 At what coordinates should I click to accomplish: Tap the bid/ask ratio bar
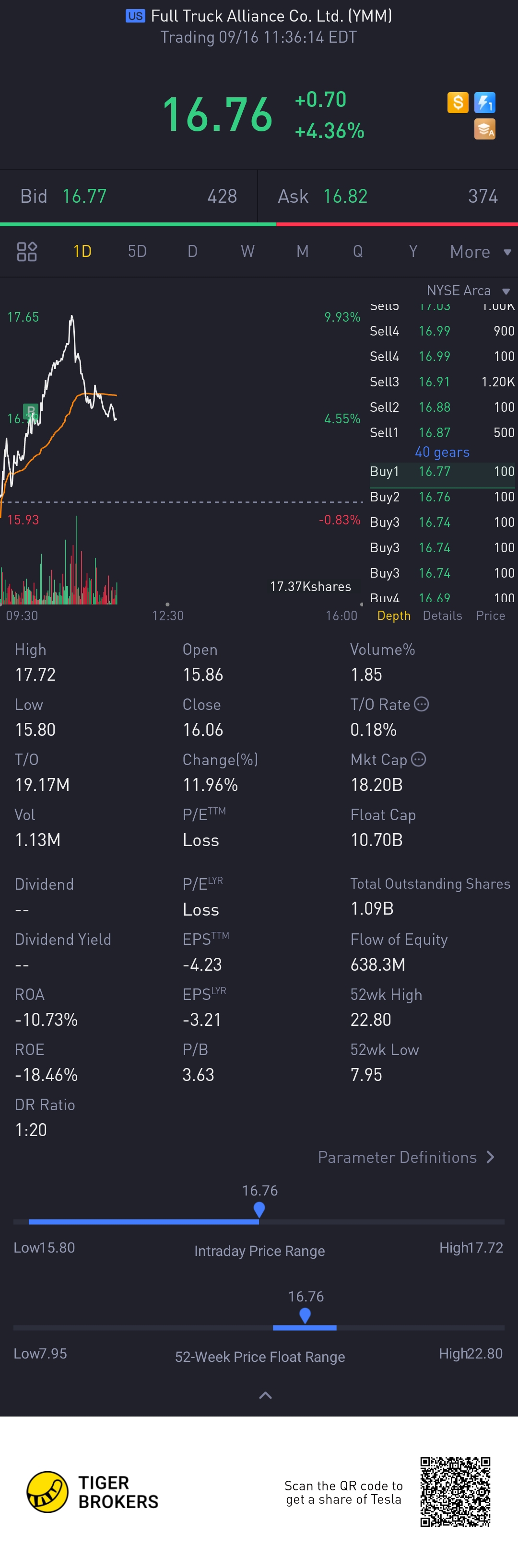click(x=259, y=224)
